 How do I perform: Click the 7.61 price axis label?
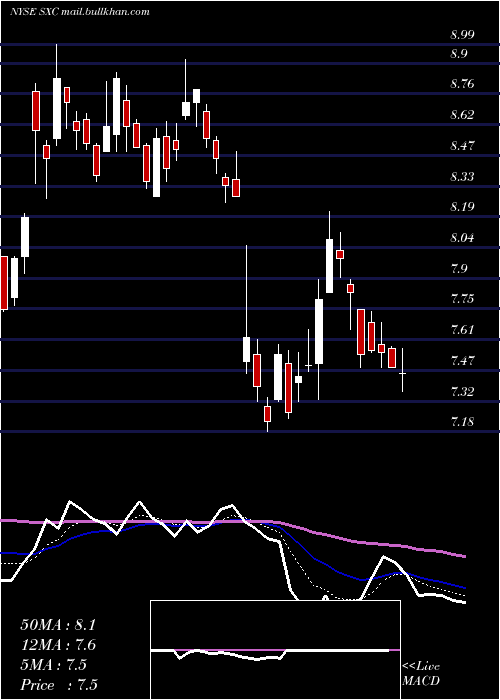tap(462, 329)
